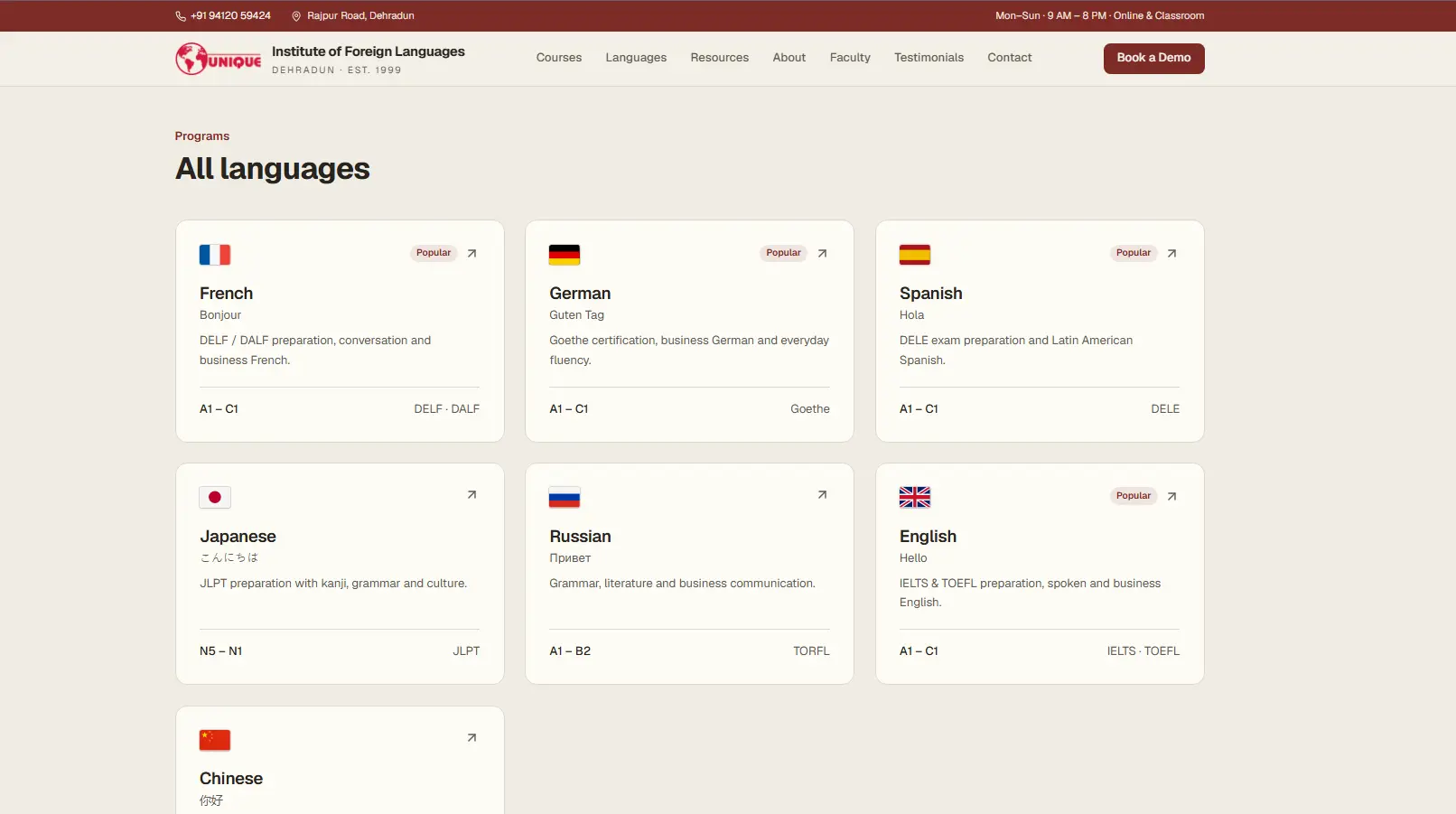Viewport: 1456px width, 814px height.
Task: Click the Привет greeting text
Action: pyautogui.click(x=570, y=558)
